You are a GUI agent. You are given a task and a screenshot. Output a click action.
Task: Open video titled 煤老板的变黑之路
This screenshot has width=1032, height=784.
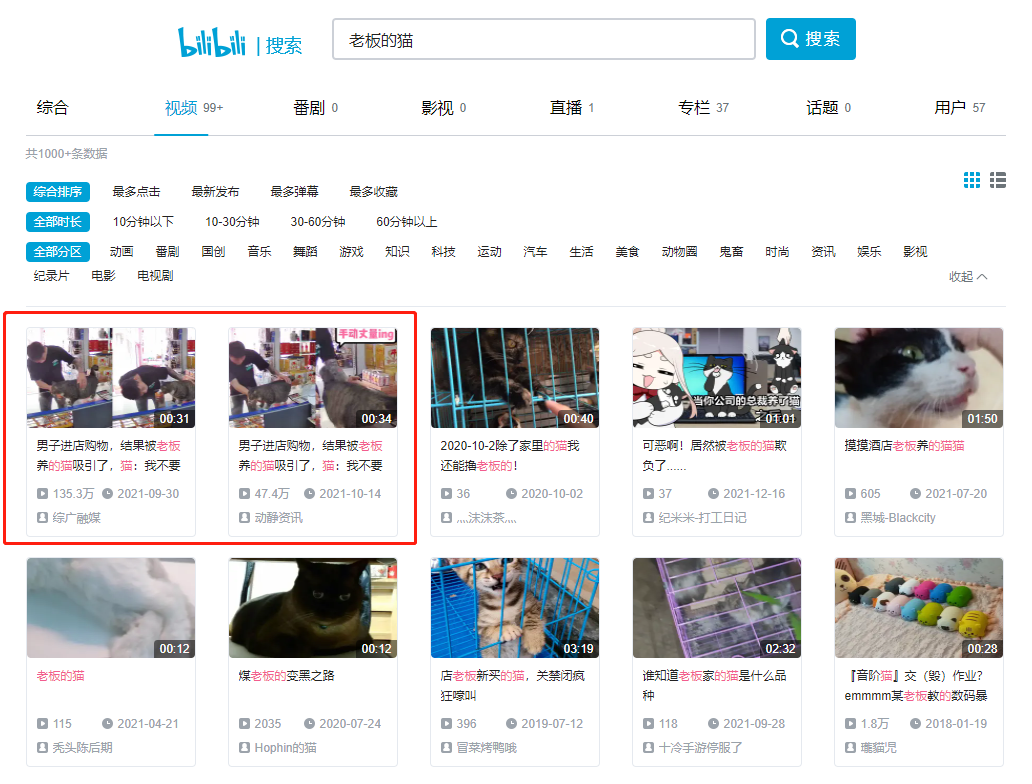click(286, 676)
